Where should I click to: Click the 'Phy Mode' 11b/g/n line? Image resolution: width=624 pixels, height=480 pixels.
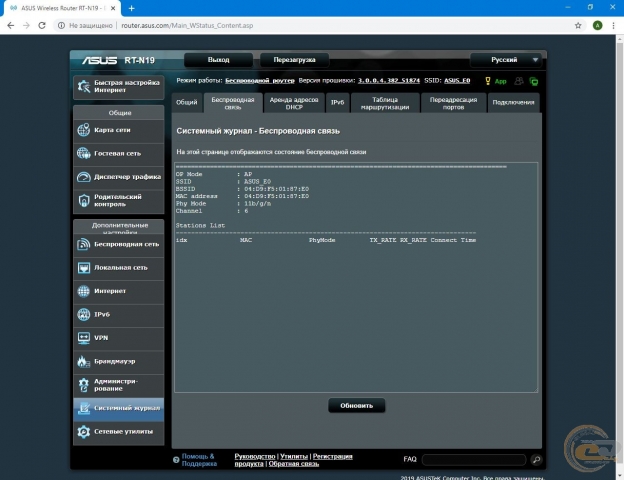tap(223, 203)
